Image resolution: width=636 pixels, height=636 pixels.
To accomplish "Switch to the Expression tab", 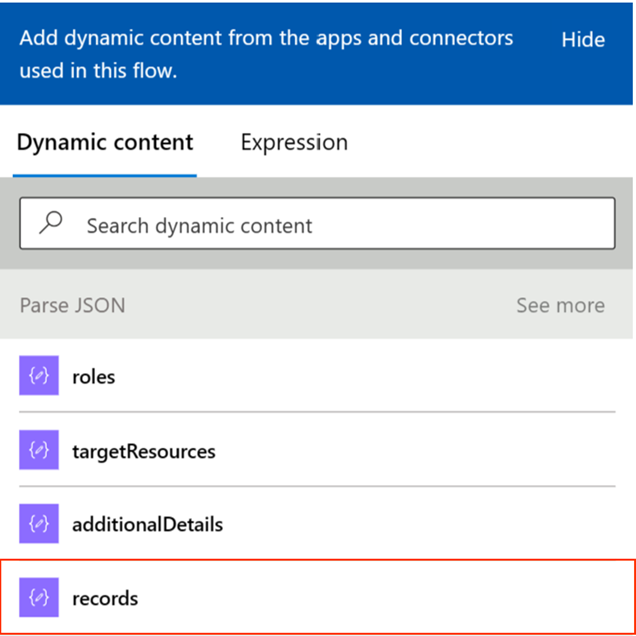I will (x=294, y=143).
